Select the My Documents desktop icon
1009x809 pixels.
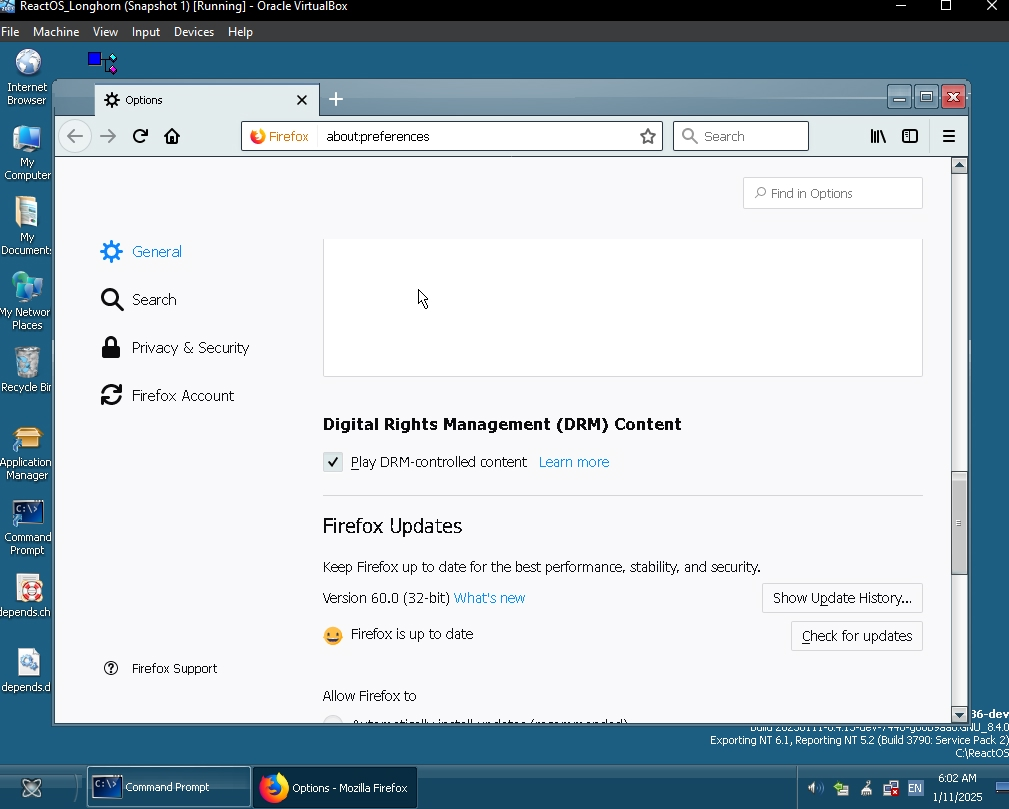click(x=26, y=227)
